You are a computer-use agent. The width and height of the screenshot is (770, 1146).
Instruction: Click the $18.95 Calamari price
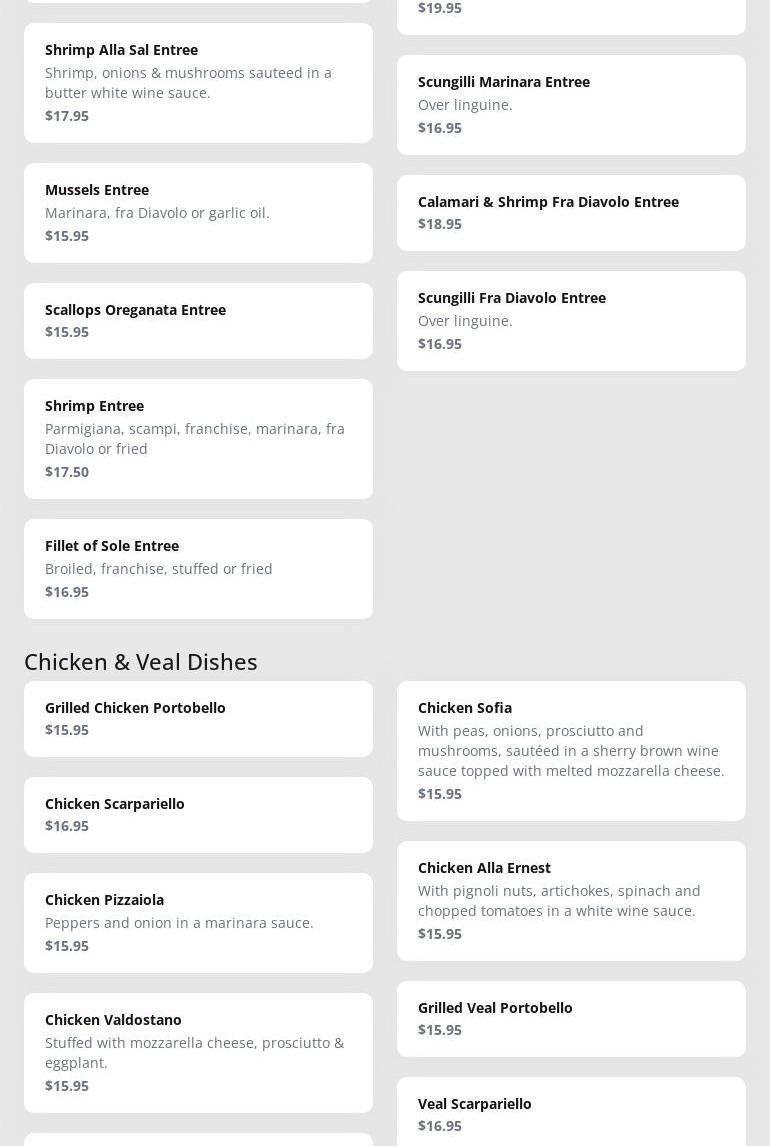click(x=440, y=224)
